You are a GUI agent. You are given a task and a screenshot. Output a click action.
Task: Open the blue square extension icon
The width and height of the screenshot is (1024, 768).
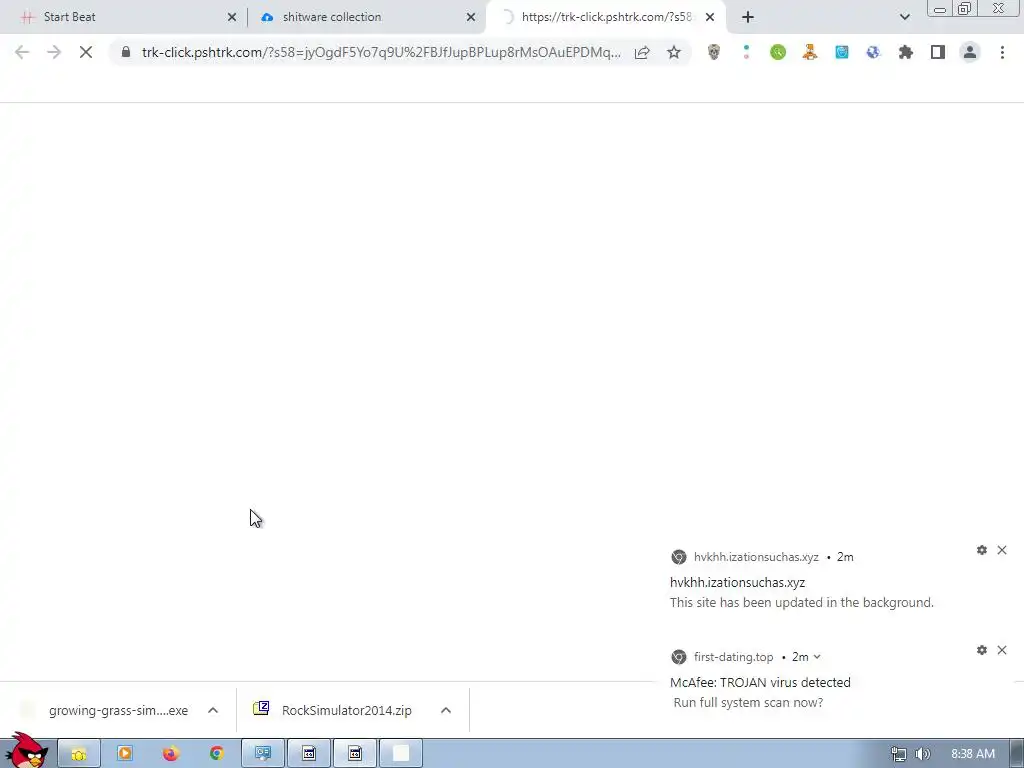point(842,52)
